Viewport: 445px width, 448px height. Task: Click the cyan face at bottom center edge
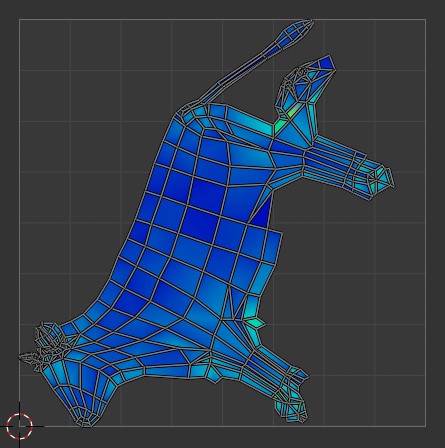pos(214,375)
